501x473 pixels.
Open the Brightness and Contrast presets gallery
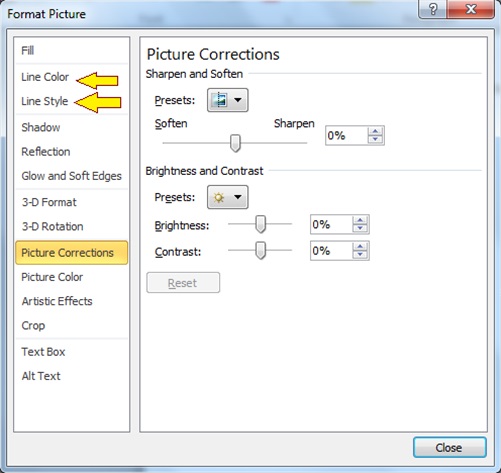point(228,197)
